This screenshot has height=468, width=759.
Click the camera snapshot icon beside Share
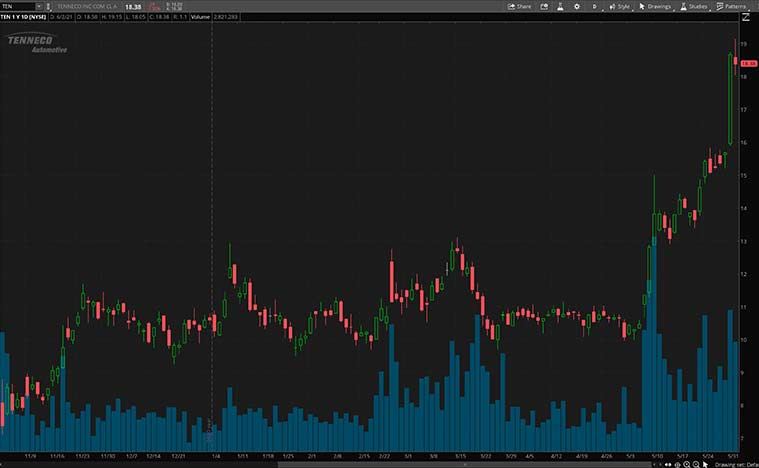(x=542, y=6)
